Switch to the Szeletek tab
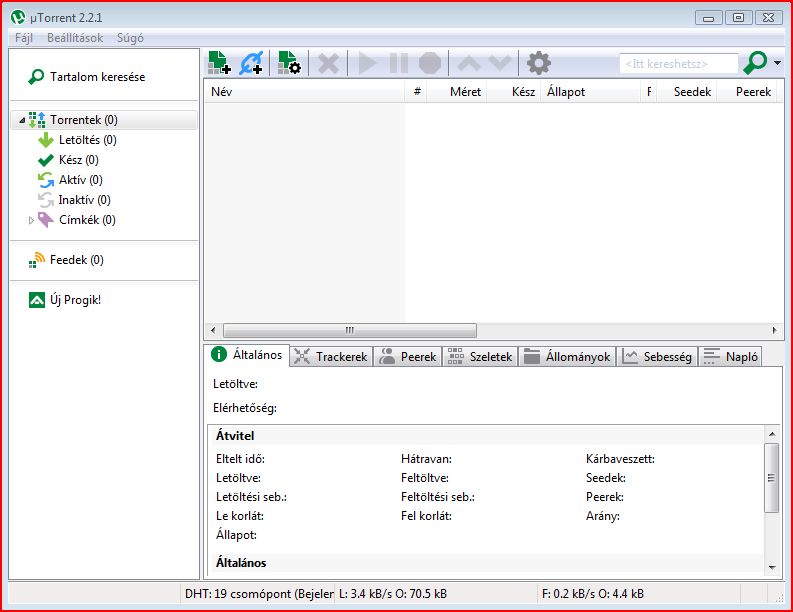793x612 pixels. click(x=480, y=357)
